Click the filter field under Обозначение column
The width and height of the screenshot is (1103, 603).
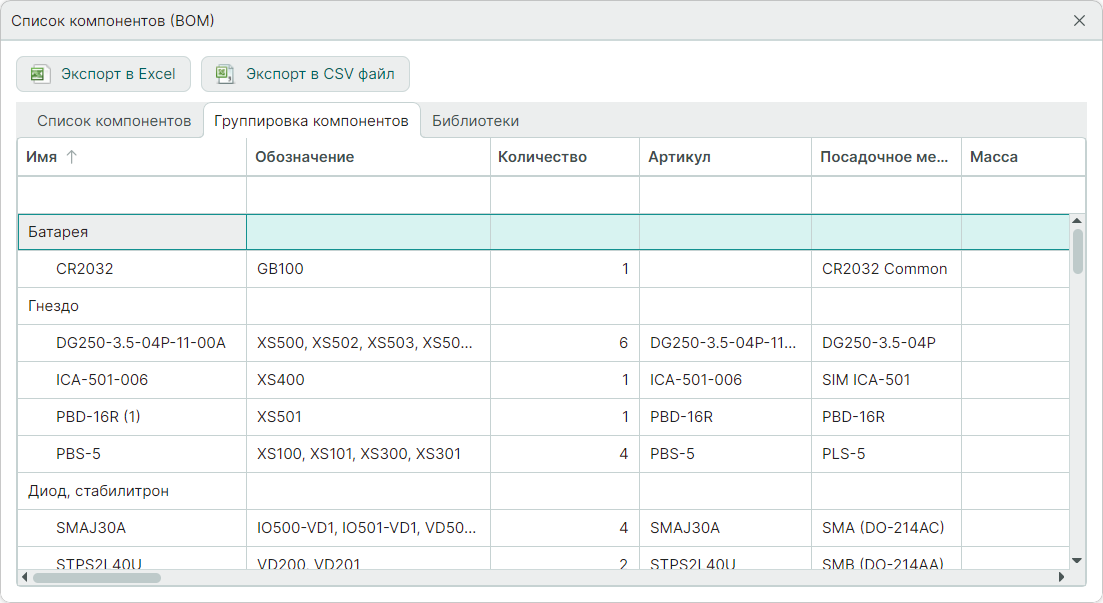click(368, 194)
